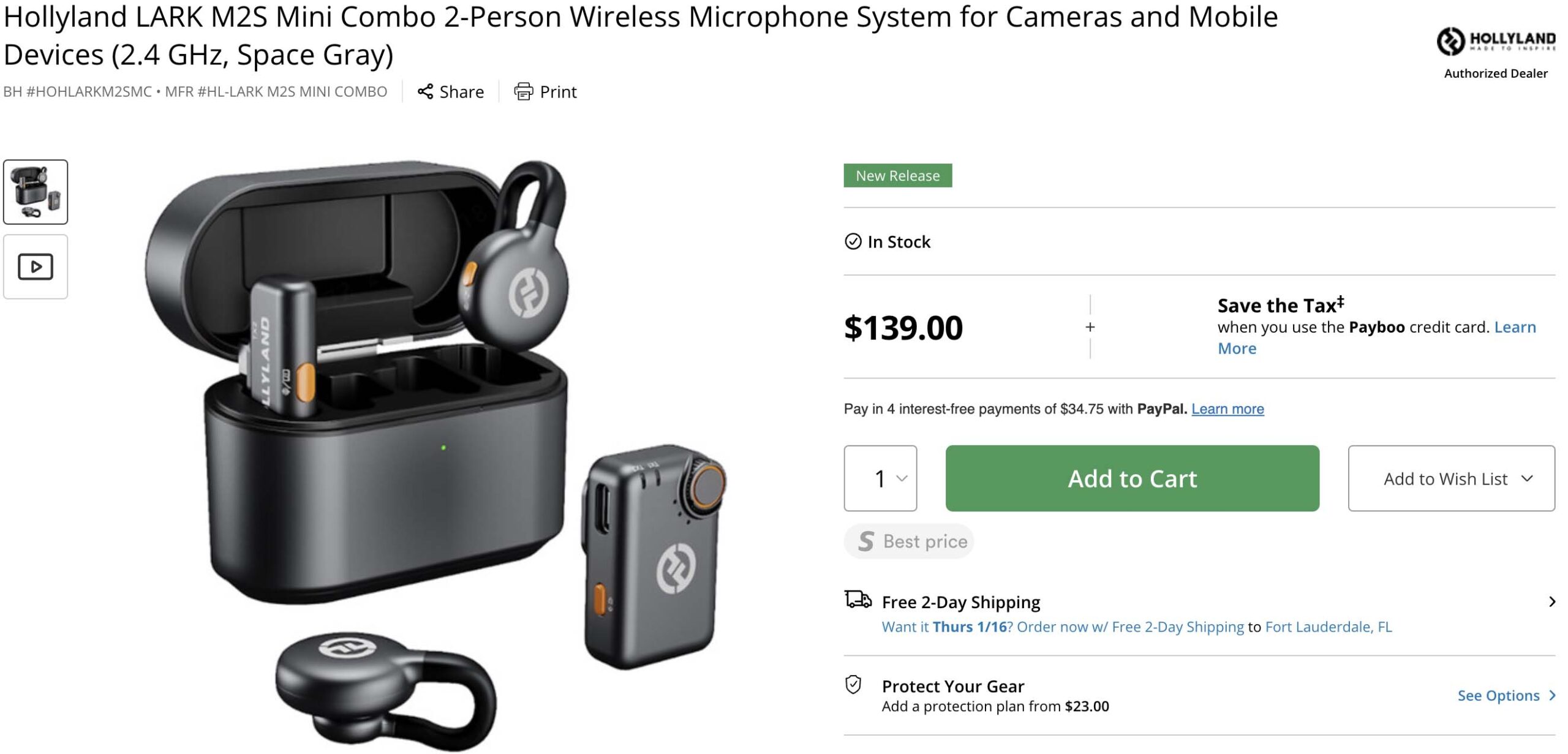Expand Free 2-Day Shipping details chevron
Screen dimensions: 1568x754
[x=1551, y=602]
